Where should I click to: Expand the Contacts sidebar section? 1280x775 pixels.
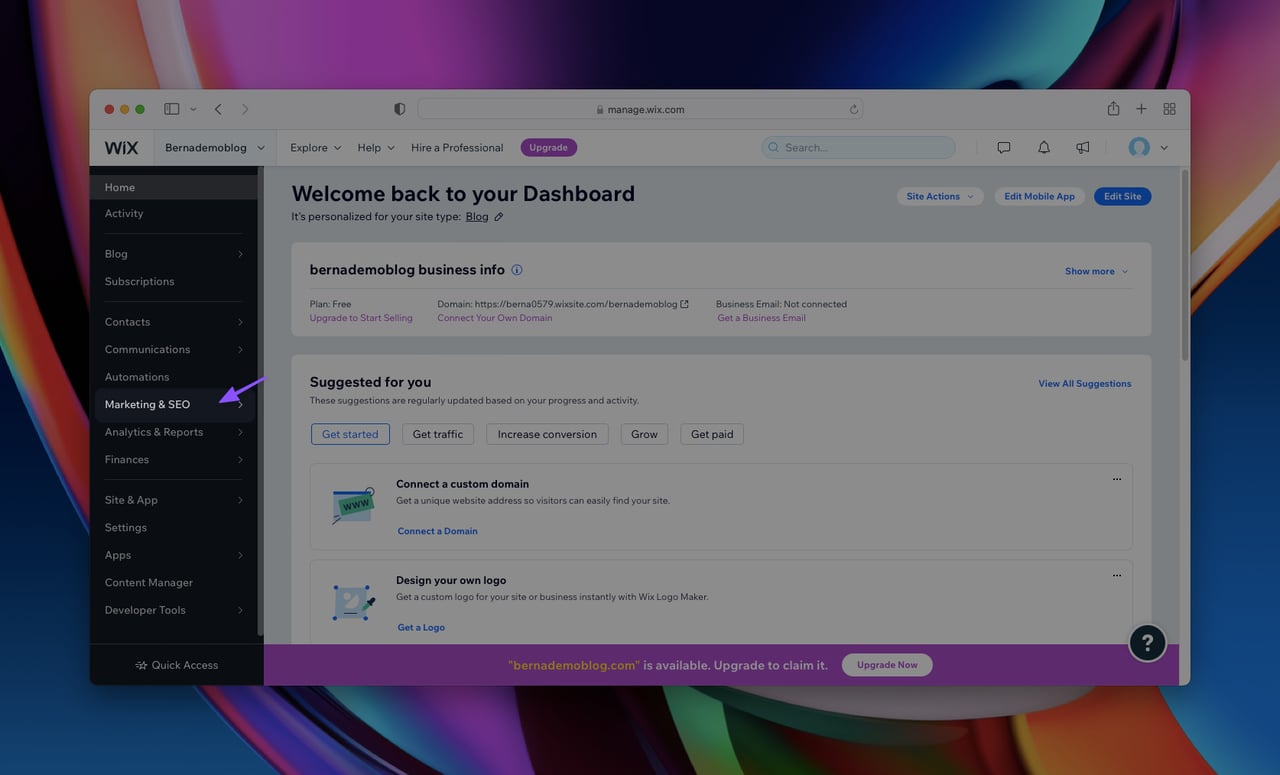click(240, 322)
